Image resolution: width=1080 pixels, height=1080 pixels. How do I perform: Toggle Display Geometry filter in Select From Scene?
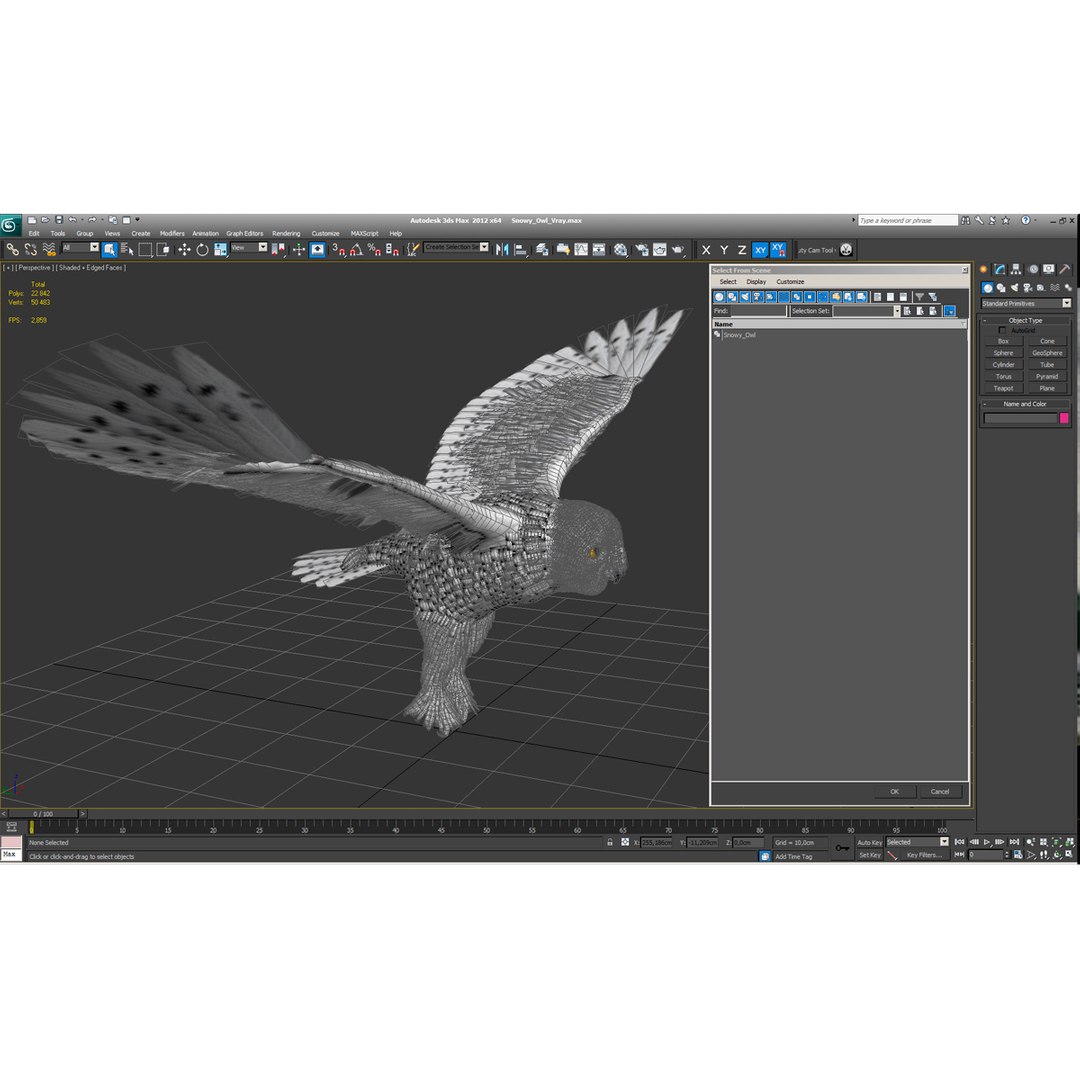(719, 297)
